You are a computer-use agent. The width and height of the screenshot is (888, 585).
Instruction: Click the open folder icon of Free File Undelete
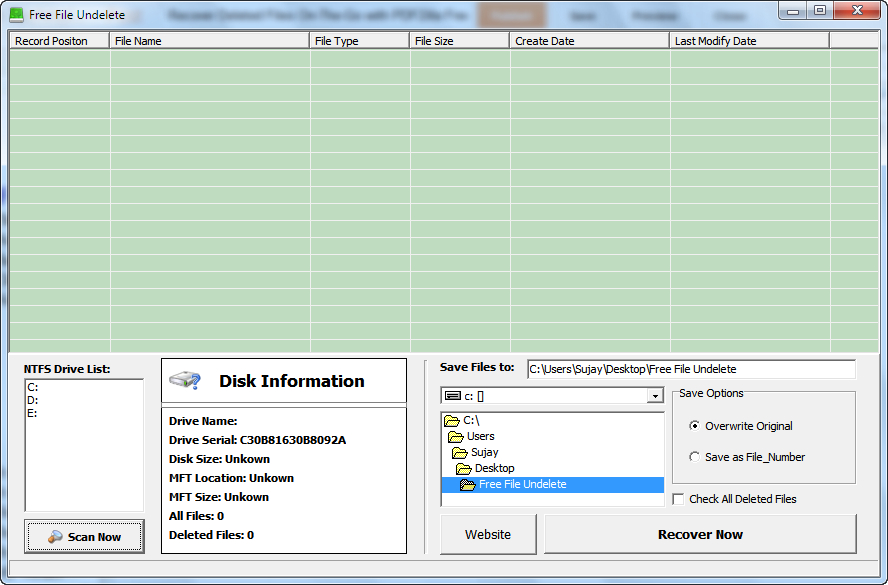click(467, 485)
